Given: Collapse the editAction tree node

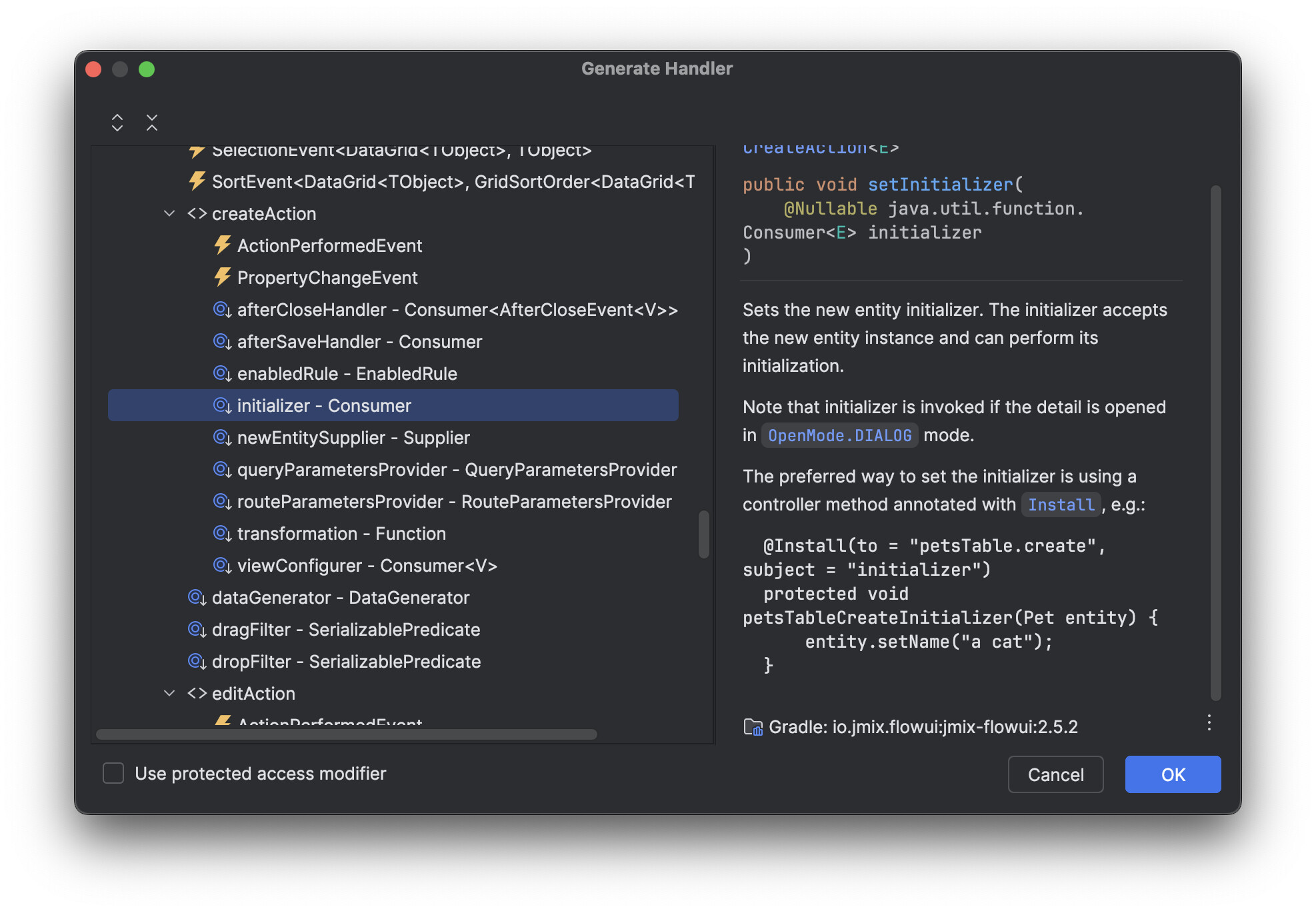Looking at the screenshot, I should coord(169,693).
